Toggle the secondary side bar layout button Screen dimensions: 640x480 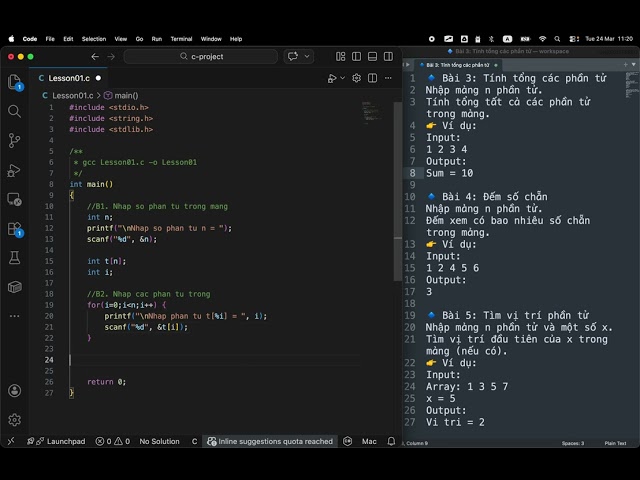tap(388, 56)
